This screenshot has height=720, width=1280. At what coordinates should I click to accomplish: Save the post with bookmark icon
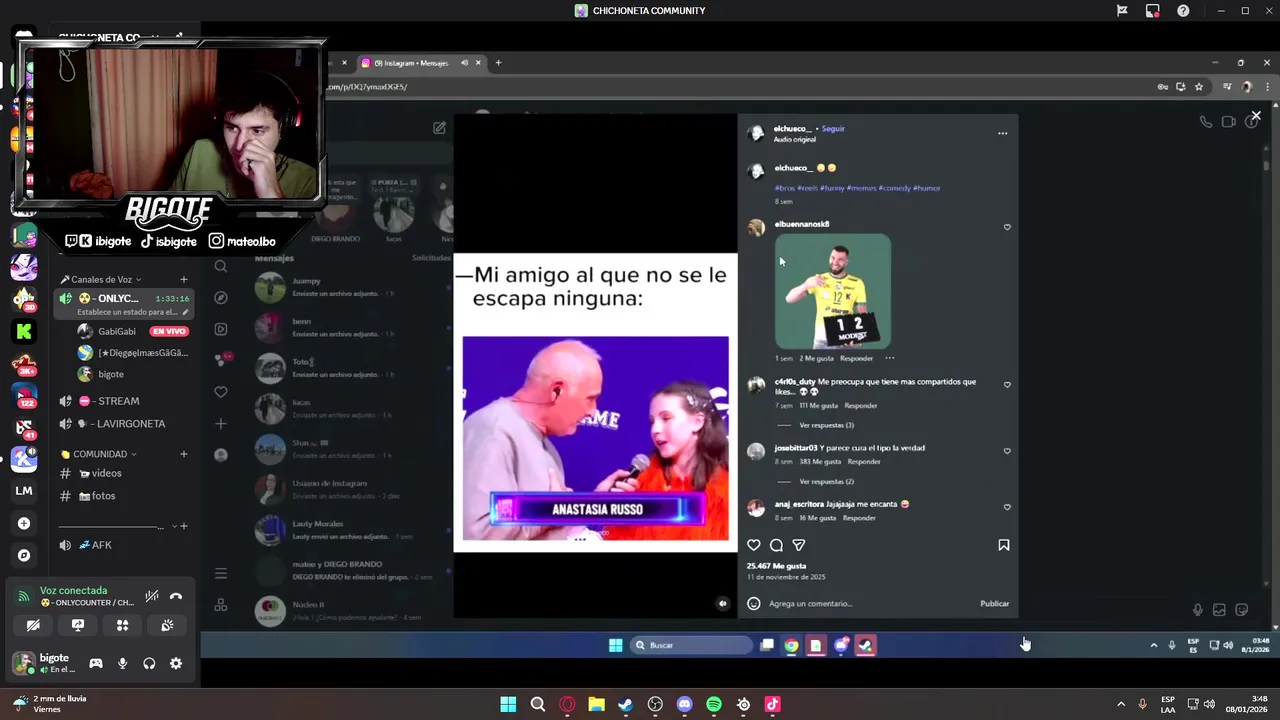tap(1003, 545)
